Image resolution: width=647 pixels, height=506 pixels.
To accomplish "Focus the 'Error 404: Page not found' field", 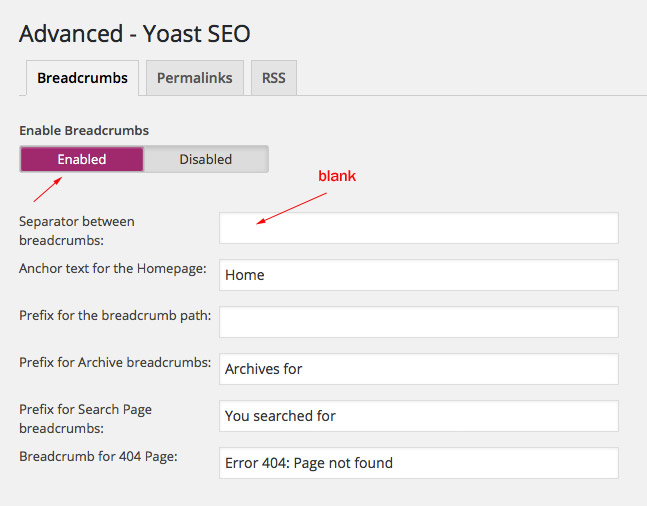I will [418, 463].
